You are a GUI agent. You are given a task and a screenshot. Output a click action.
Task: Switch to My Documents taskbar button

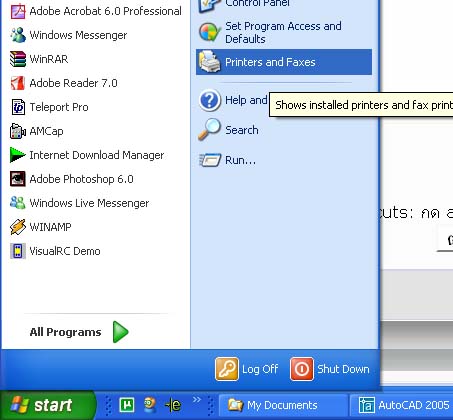point(283,405)
